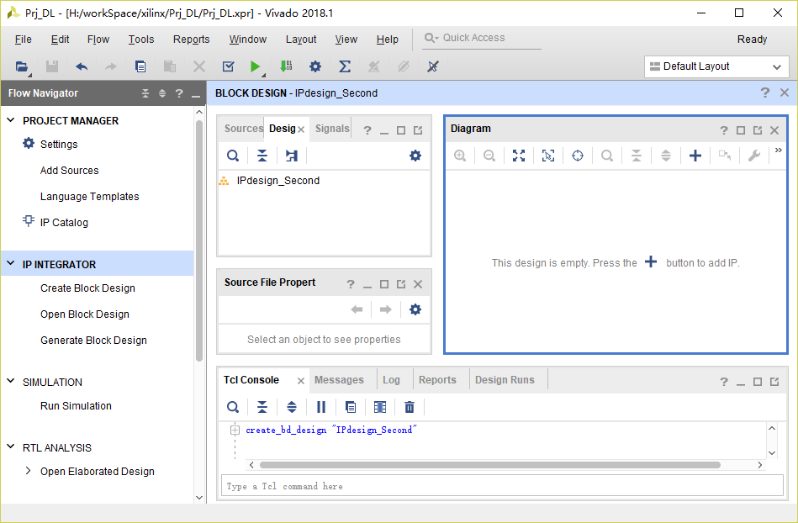Open the Tools menu
The width and height of the screenshot is (798, 523).
141,40
